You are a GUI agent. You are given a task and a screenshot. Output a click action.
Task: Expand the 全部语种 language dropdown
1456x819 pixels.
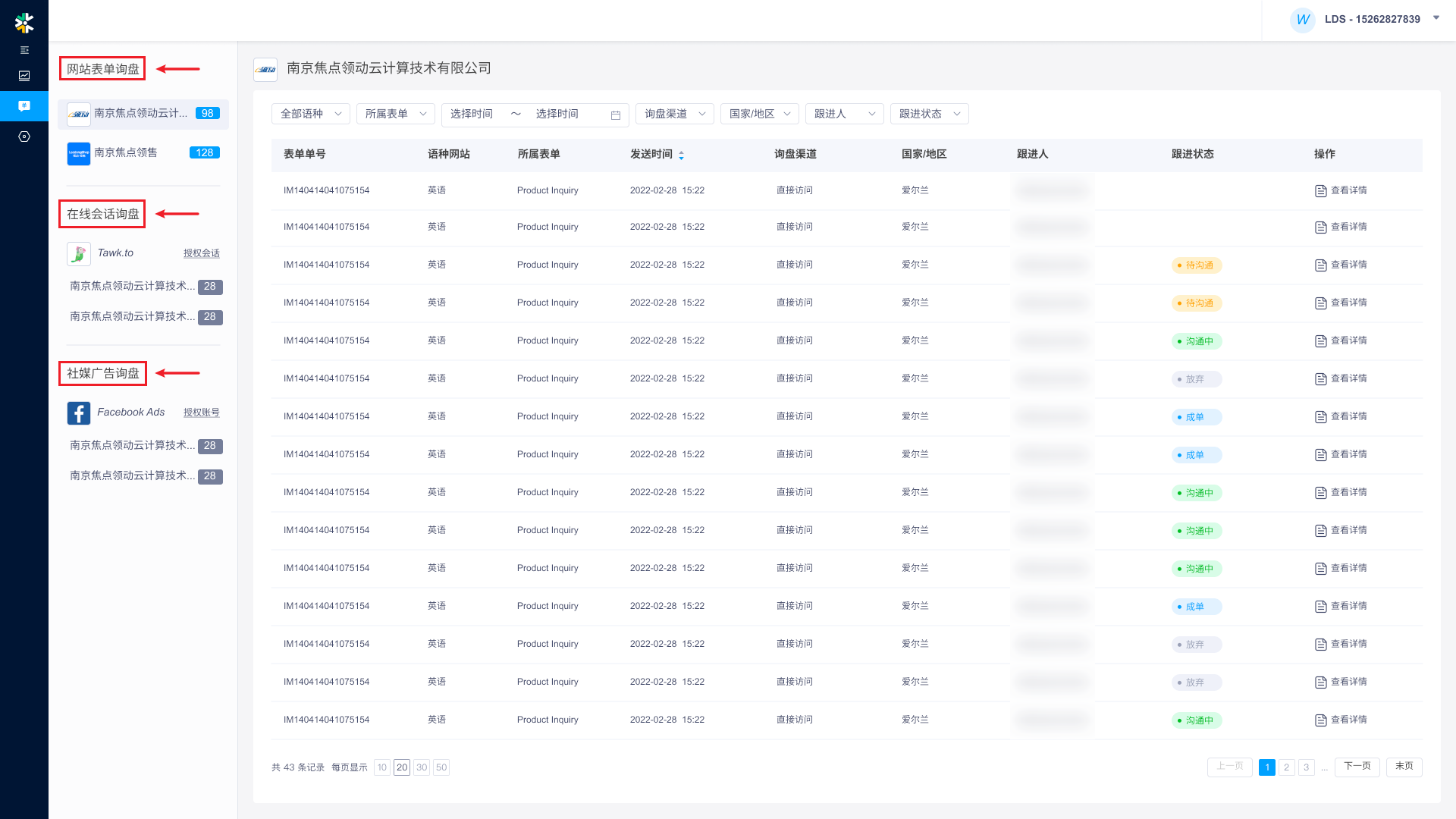[x=311, y=114]
